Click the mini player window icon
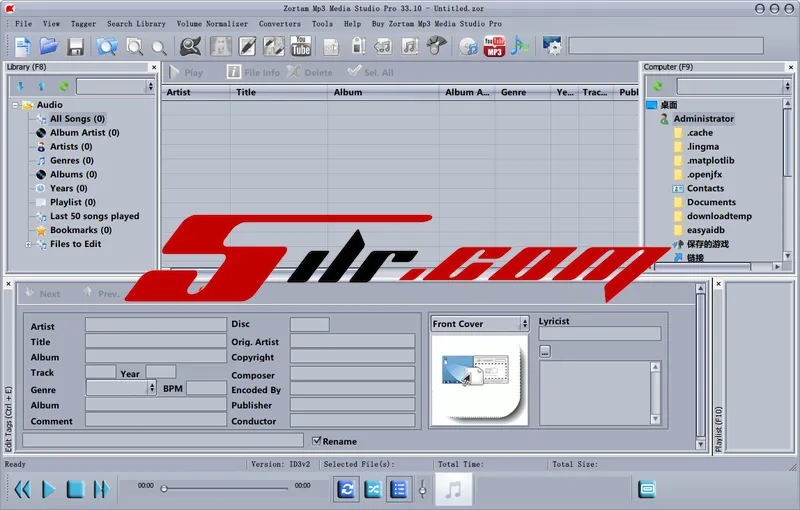 pos(647,490)
